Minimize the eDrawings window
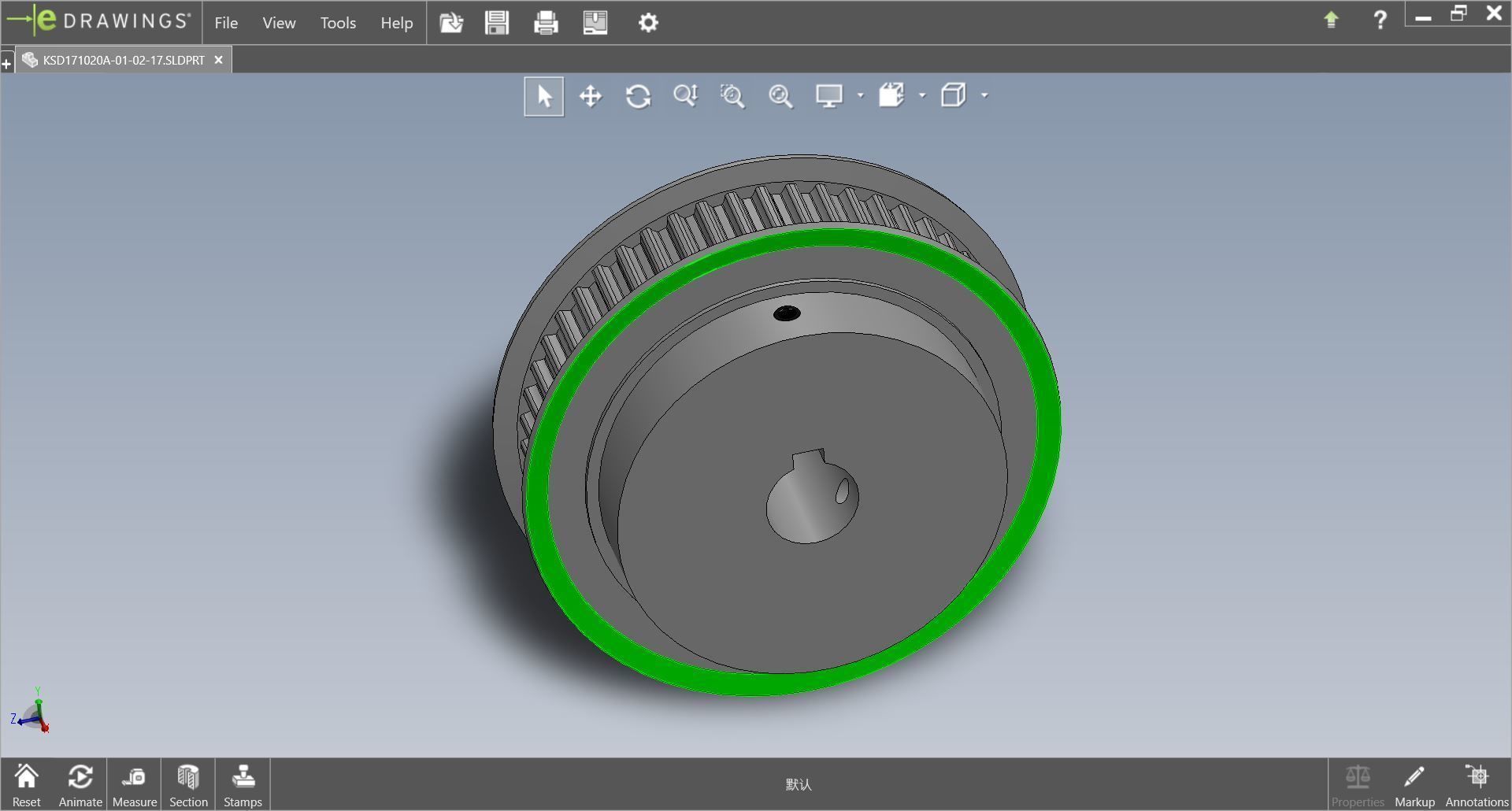Image resolution: width=1512 pixels, height=811 pixels. click(x=1423, y=16)
